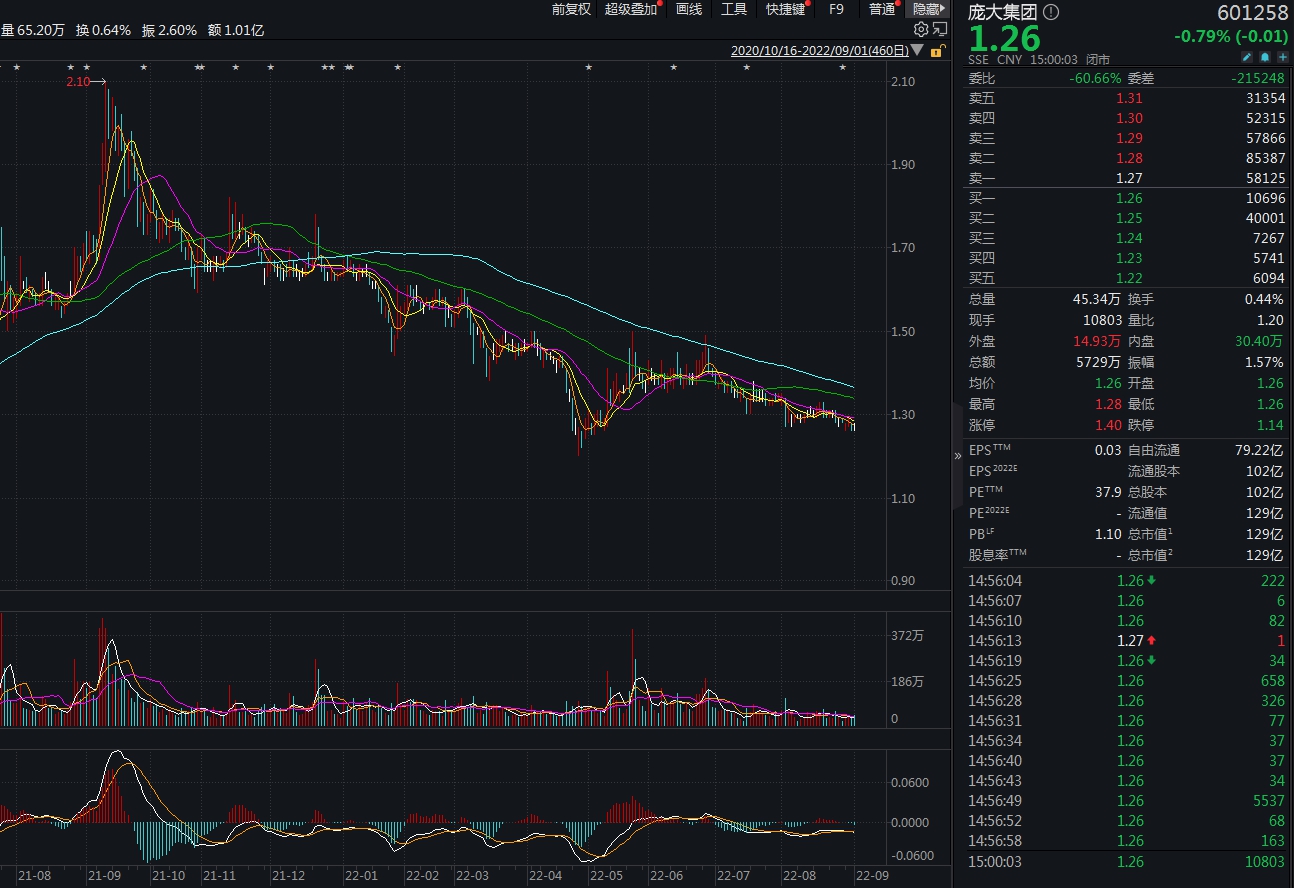Open stock info next to 庞大集团
The height and width of the screenshot is (888, 1294).
tap(1050, 12)
